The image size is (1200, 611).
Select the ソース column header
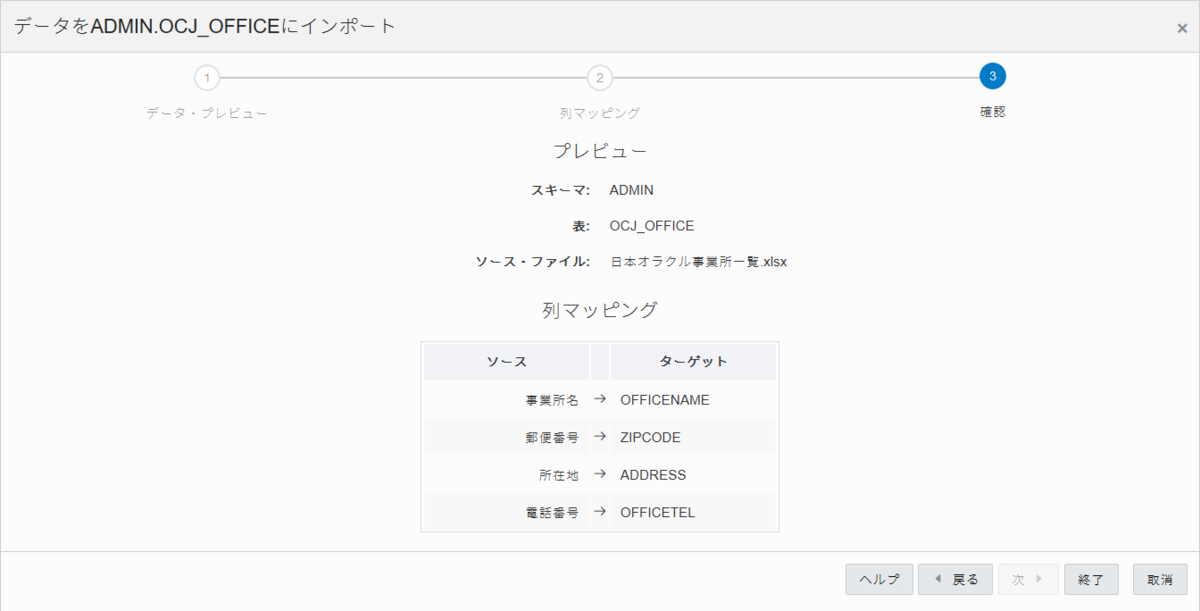507,361
